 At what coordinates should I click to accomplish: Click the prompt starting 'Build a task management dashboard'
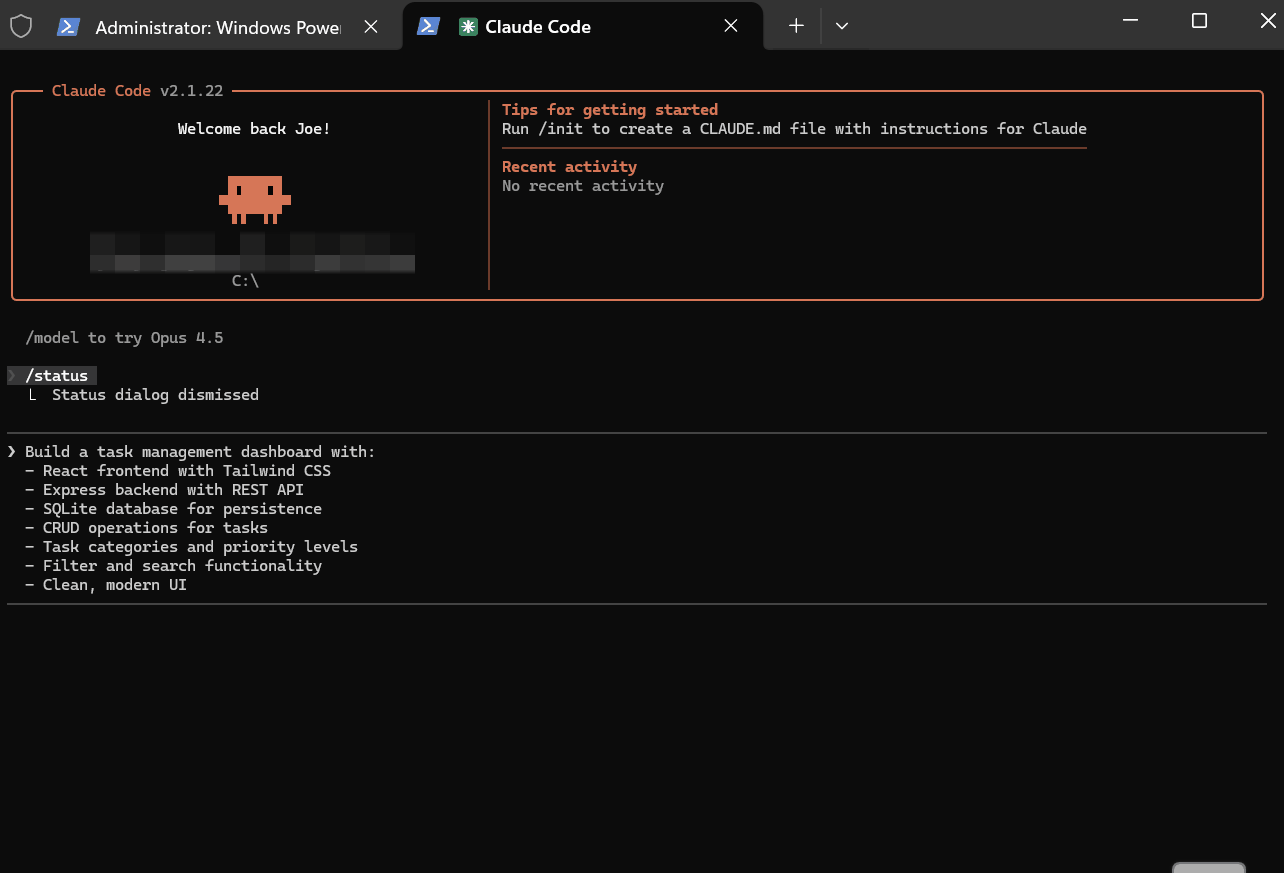click(x=200, y=452)
